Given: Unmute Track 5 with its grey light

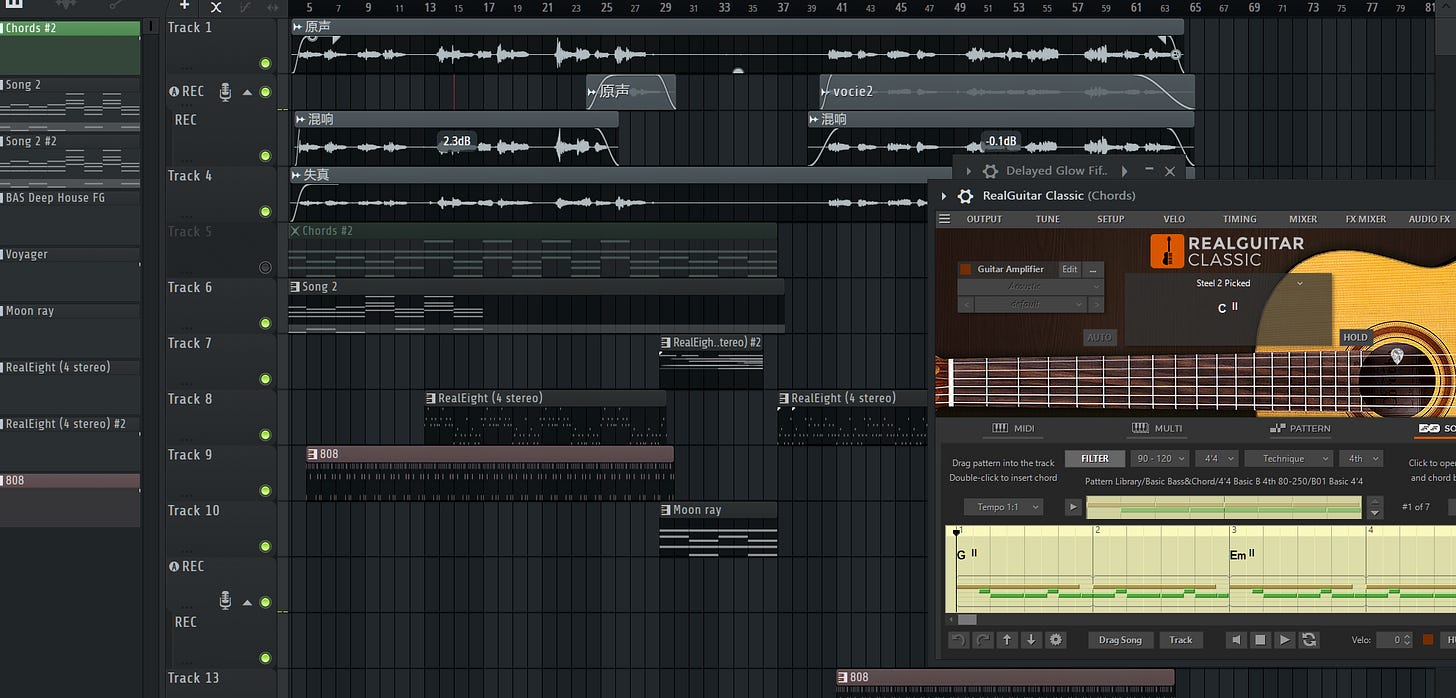Looking at the screenshot, I should coord(265,267).
